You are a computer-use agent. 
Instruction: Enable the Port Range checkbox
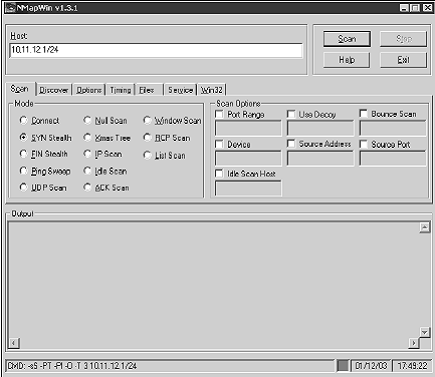219,114
